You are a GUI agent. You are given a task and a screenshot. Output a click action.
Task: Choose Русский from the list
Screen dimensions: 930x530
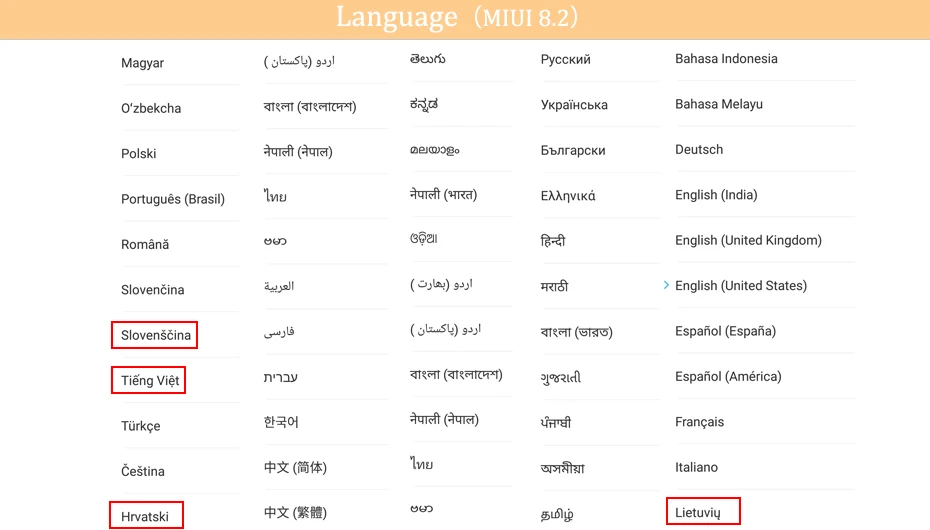pyautogui.click(x=565, y=59)
